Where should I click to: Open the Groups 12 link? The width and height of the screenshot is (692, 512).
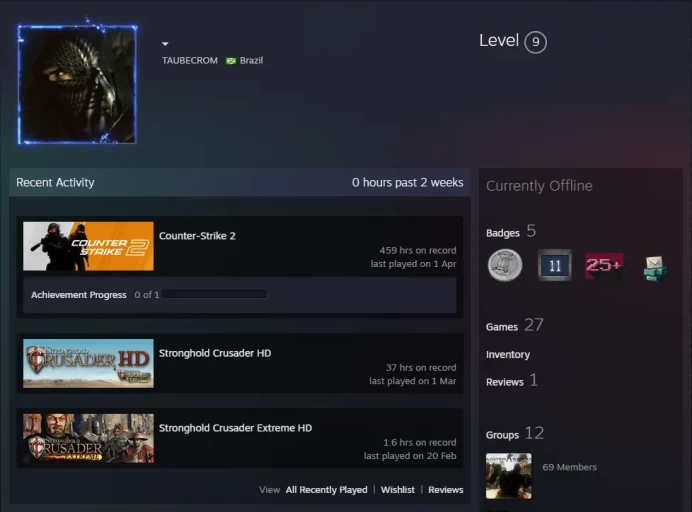pos(515,434)
